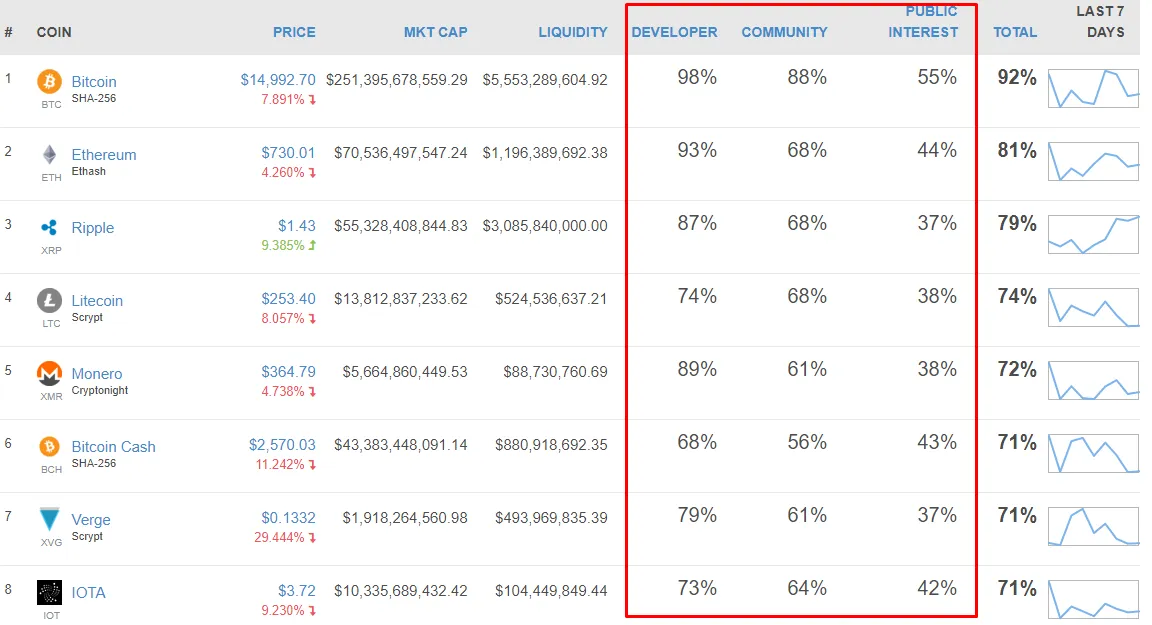1152x625 pixels.
Task: Click Bitcoin total score 92%
Action: point(1017,77)
